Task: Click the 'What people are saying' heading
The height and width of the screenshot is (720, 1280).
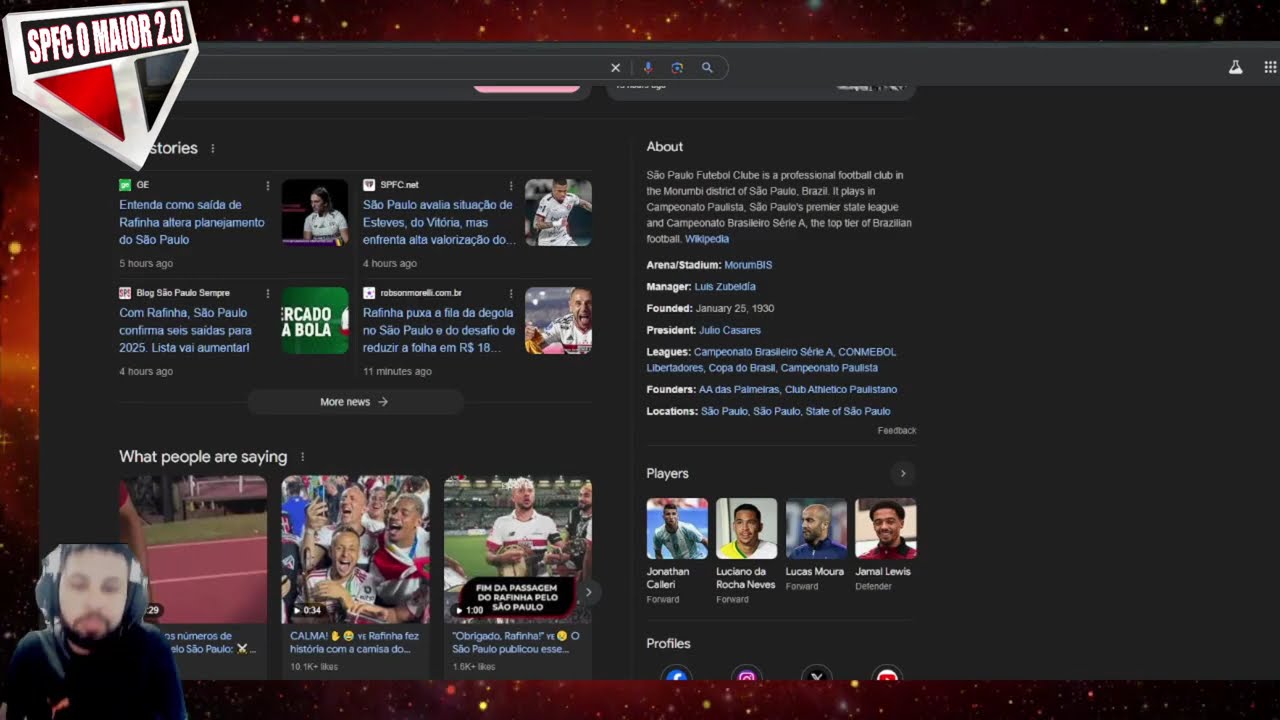Action: point(203,457)
